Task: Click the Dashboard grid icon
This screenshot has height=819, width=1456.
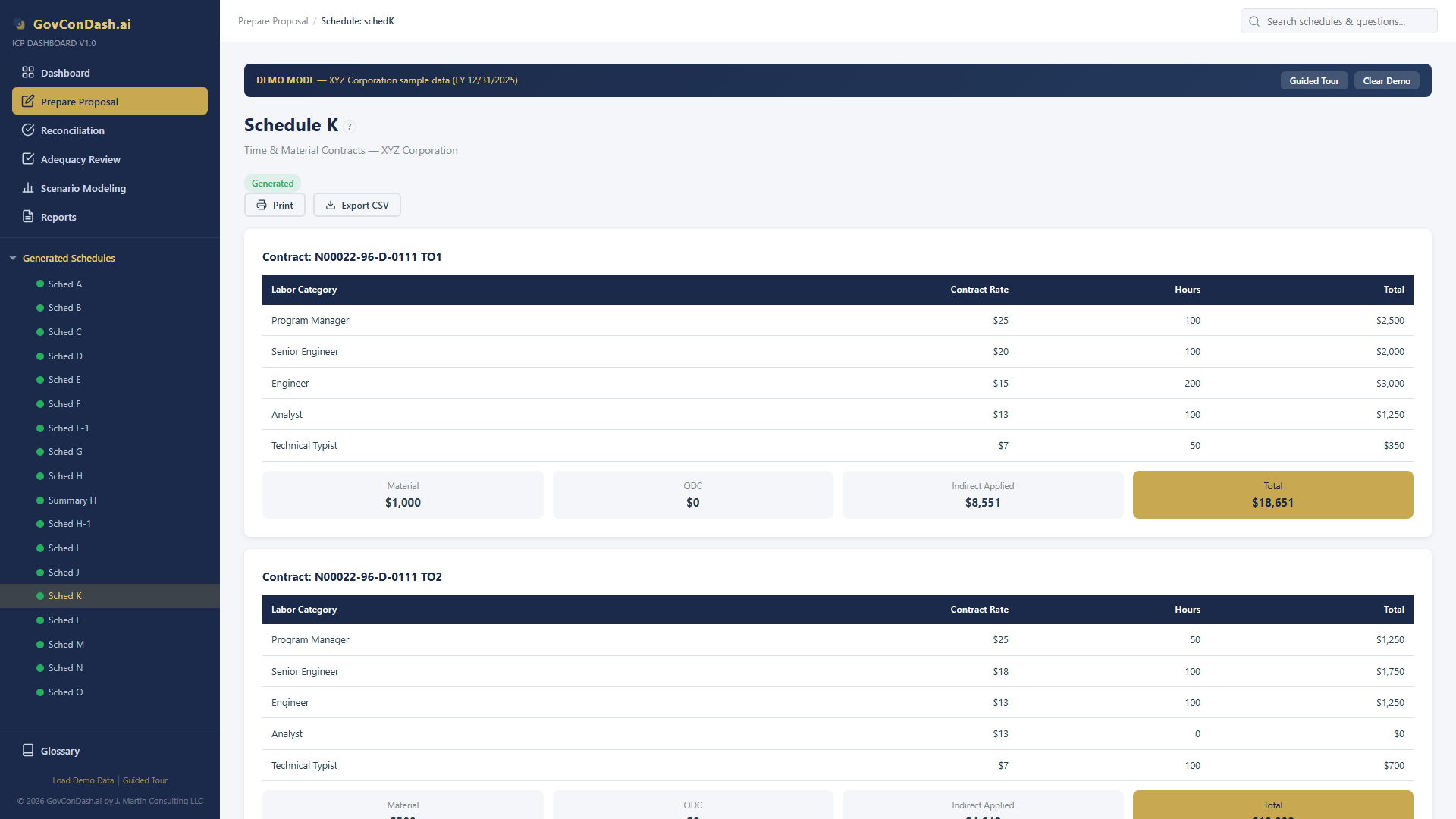Action: [28, 73]
